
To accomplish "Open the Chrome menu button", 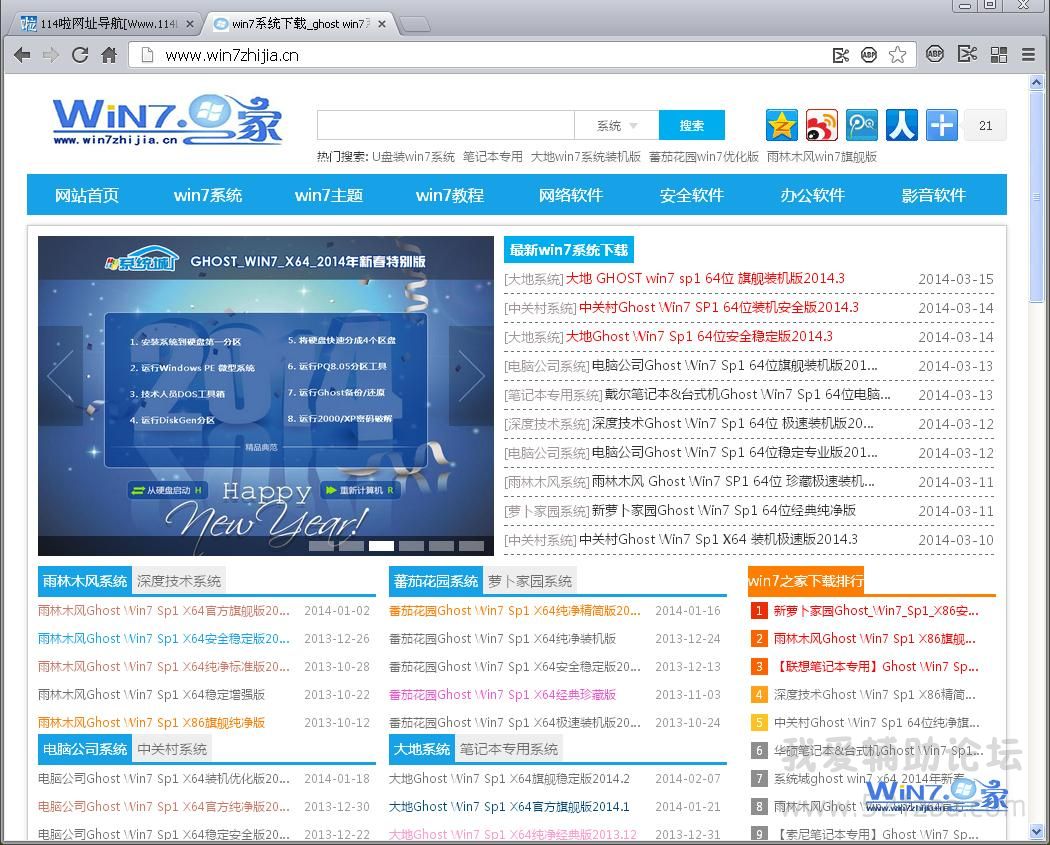I will click(x=1028, y=55).
